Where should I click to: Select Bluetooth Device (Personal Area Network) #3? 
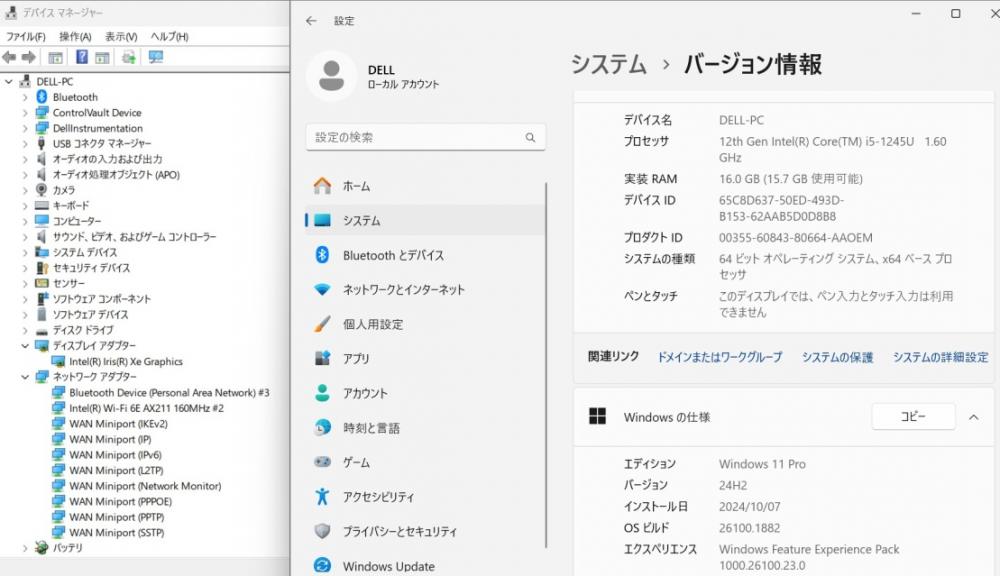pos(169,392)
